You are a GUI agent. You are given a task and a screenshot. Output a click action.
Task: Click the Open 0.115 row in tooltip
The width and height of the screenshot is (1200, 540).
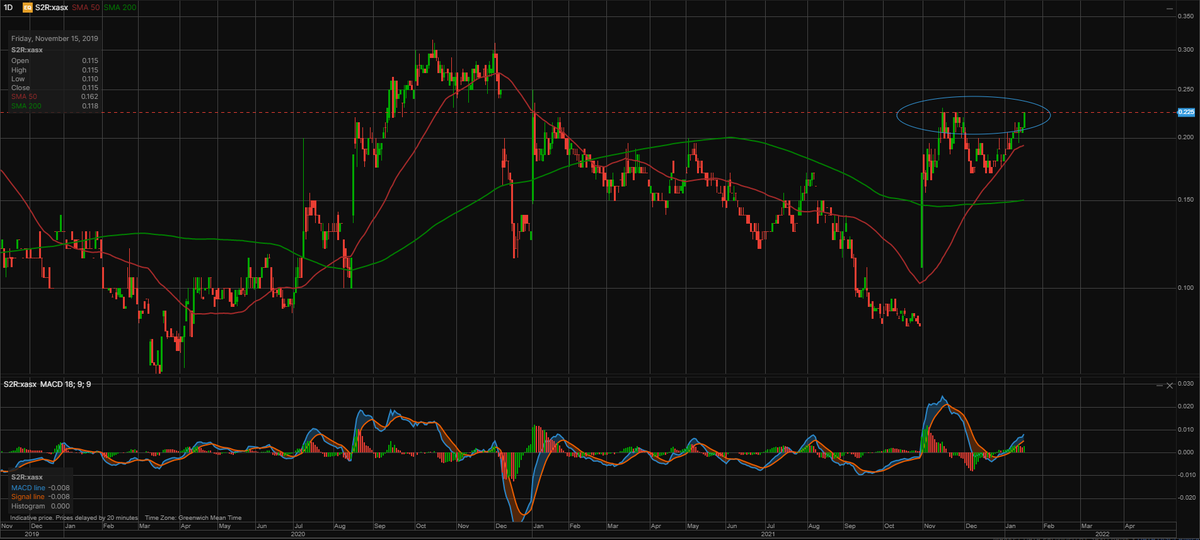pyautogui.click(x=55, y=61)
